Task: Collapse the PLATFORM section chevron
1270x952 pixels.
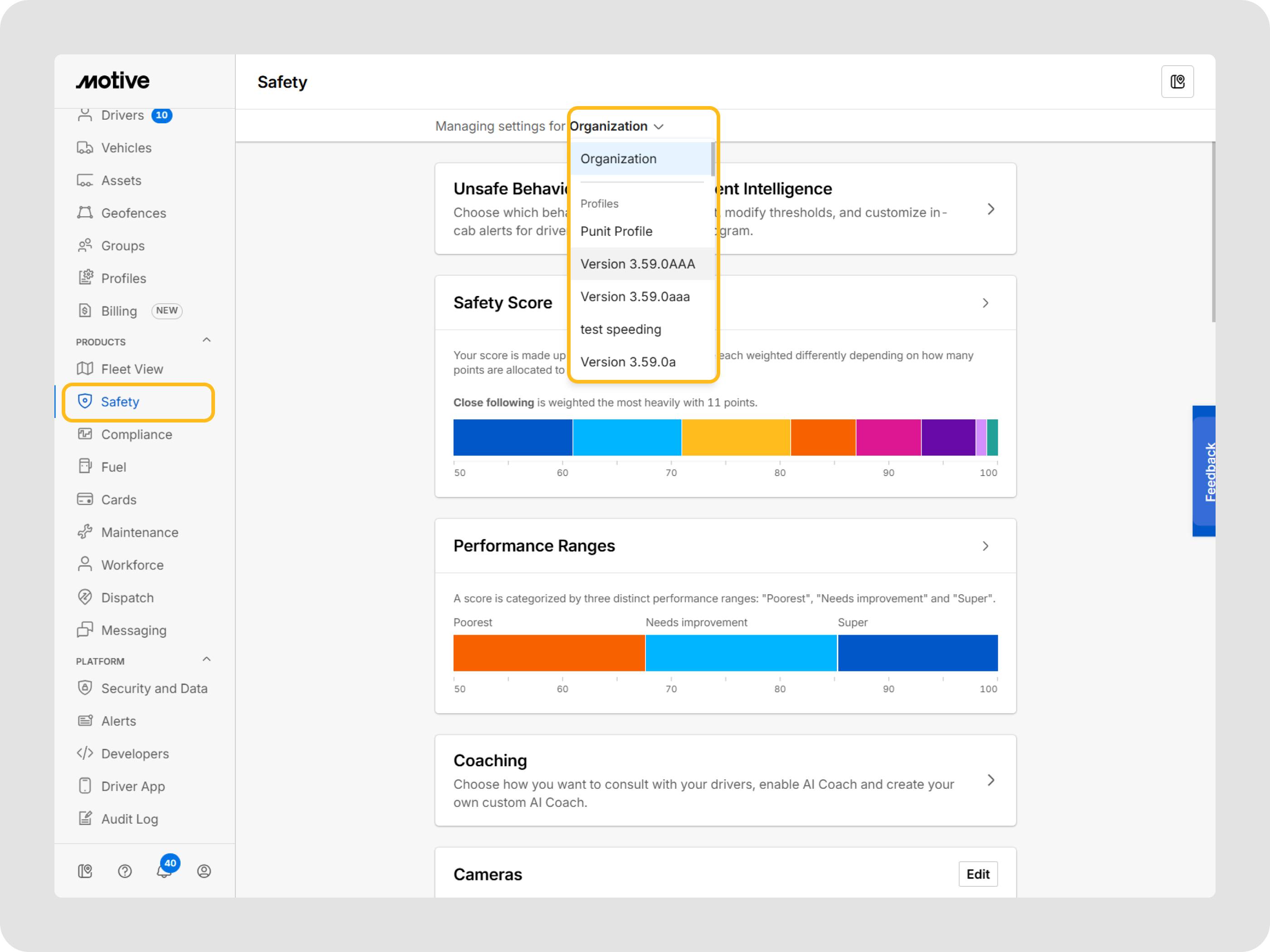Action: coord(207,659)
